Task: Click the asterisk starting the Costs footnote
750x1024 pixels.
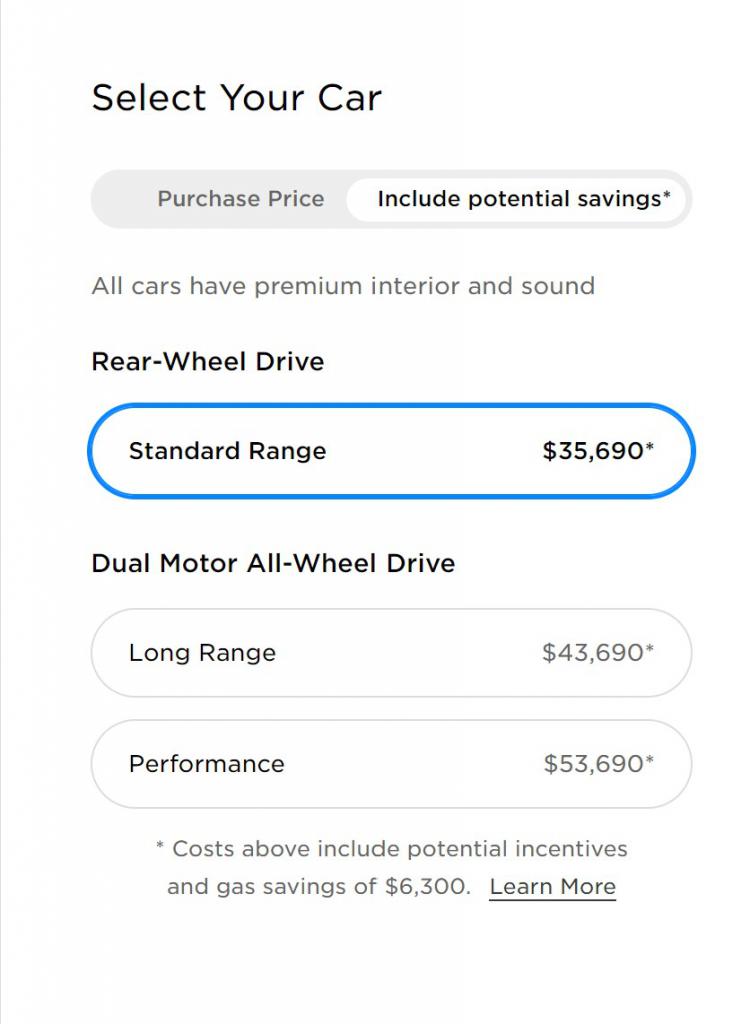Action: coord(160,847)
